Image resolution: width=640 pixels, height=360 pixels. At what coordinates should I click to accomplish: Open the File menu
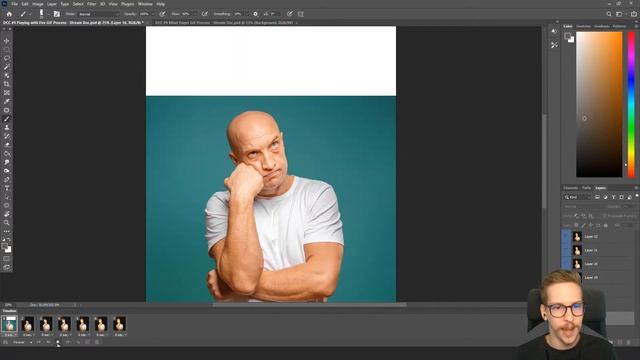tap(14, 4)
